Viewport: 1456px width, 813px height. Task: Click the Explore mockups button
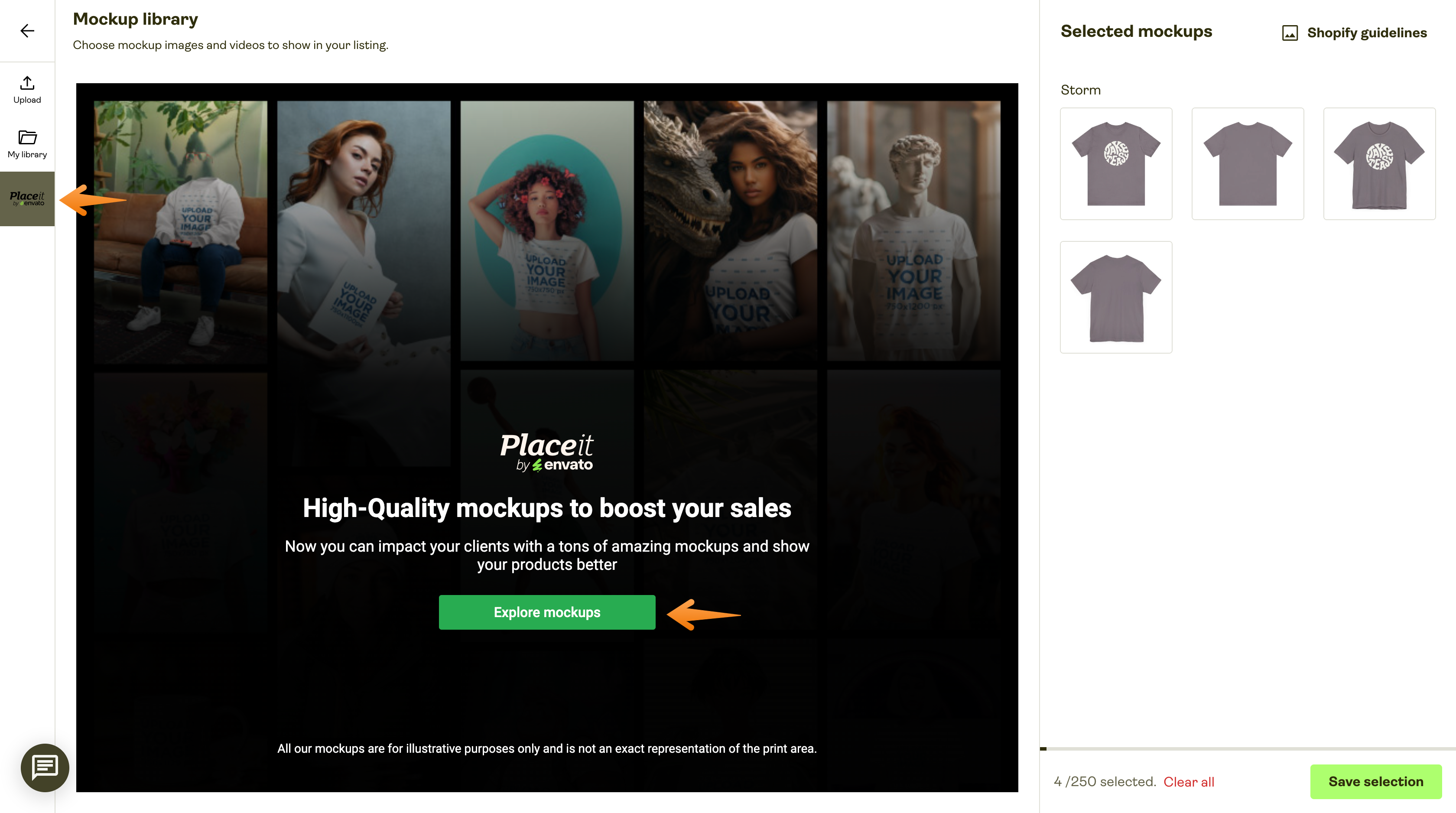click(x=546, y=612)
